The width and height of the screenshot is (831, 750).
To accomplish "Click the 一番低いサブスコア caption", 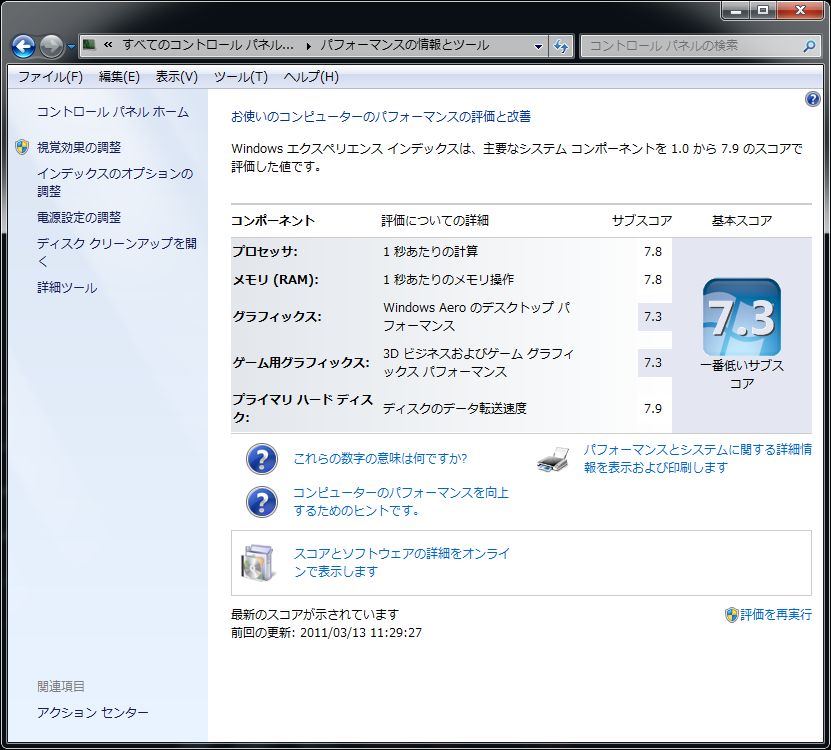I will (741, 374).
